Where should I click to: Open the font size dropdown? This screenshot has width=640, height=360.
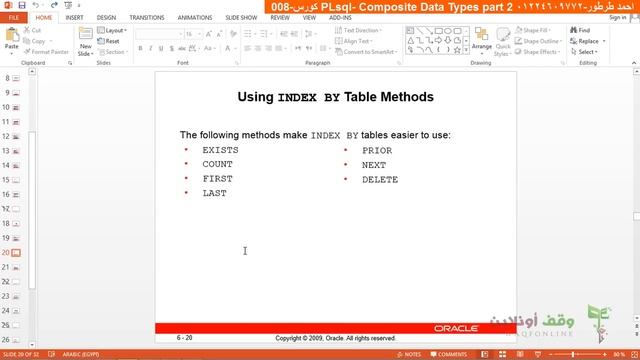pos(199,34)
